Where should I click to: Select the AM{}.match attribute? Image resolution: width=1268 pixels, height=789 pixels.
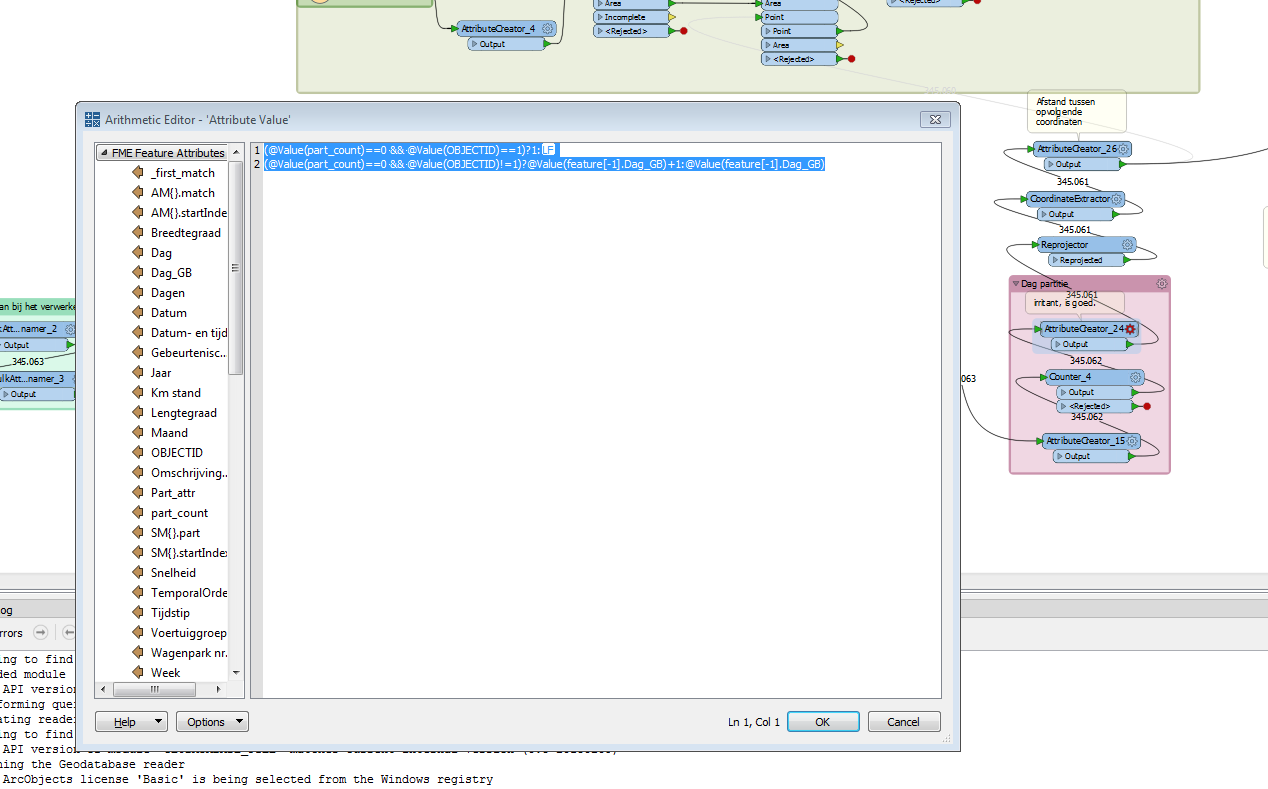coord(183,193)
